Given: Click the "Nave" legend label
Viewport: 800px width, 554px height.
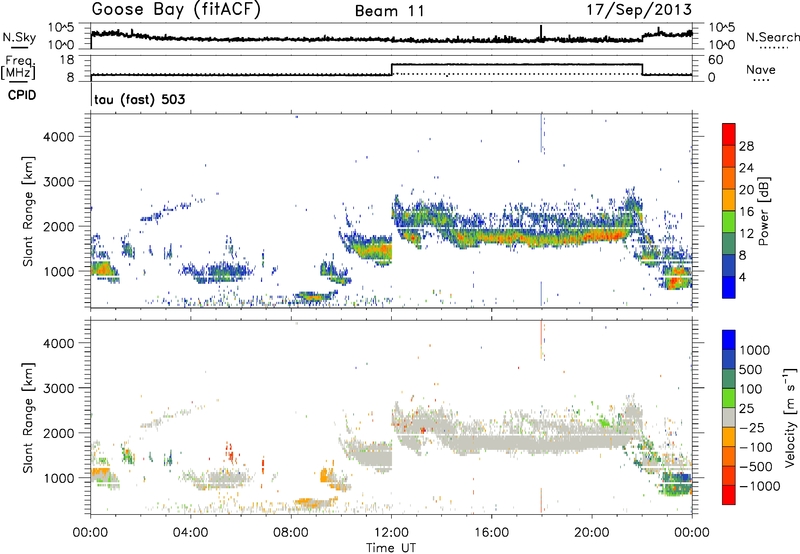Looking at the screenshot, I should pyautogui.click(x=761, y=69).
